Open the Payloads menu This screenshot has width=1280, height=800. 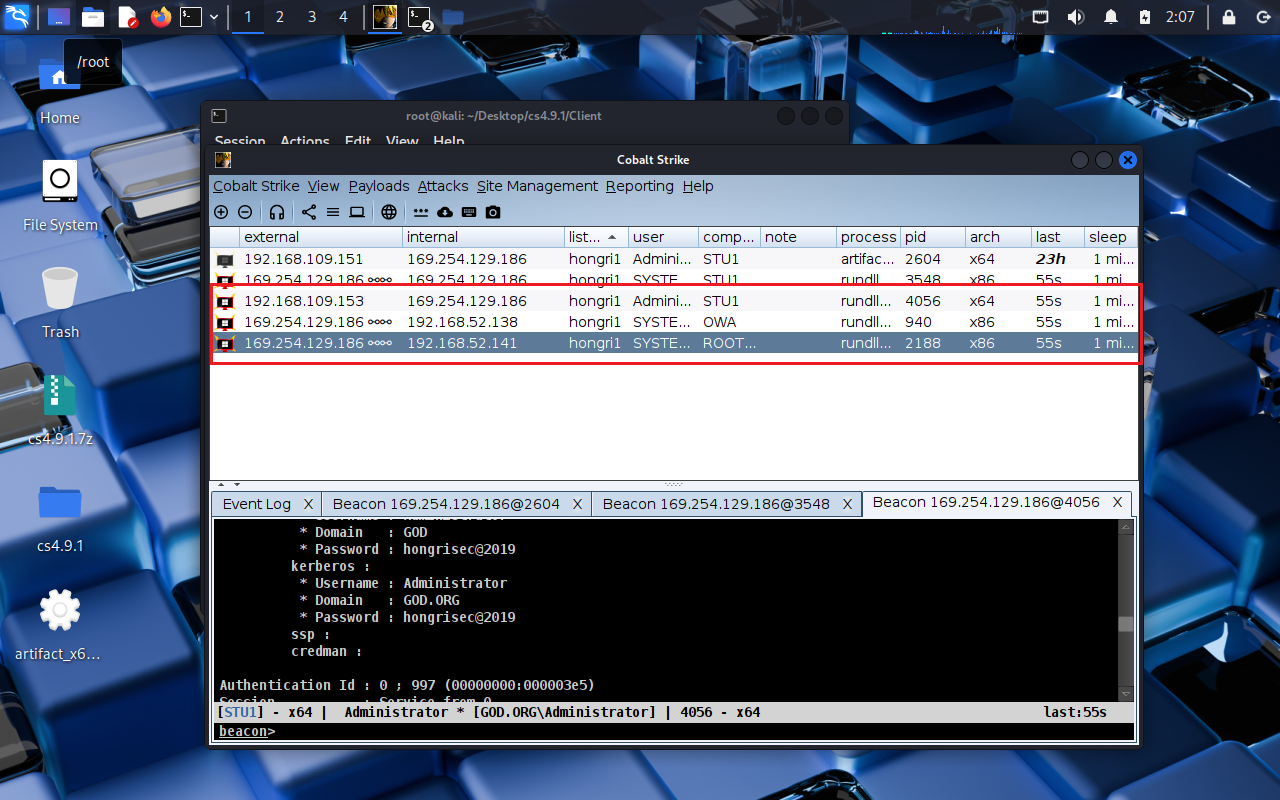[x=379, y=186]
